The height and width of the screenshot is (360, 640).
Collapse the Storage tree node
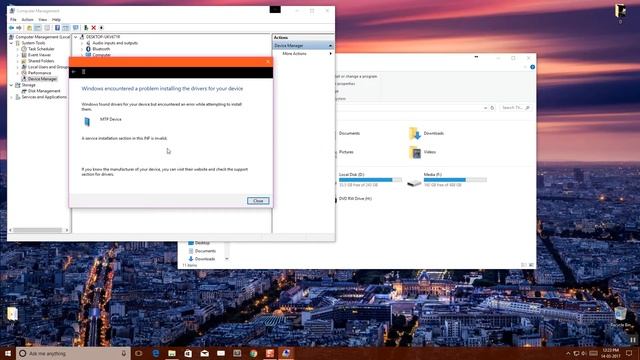pyautogui.click(x=11, y=85)
